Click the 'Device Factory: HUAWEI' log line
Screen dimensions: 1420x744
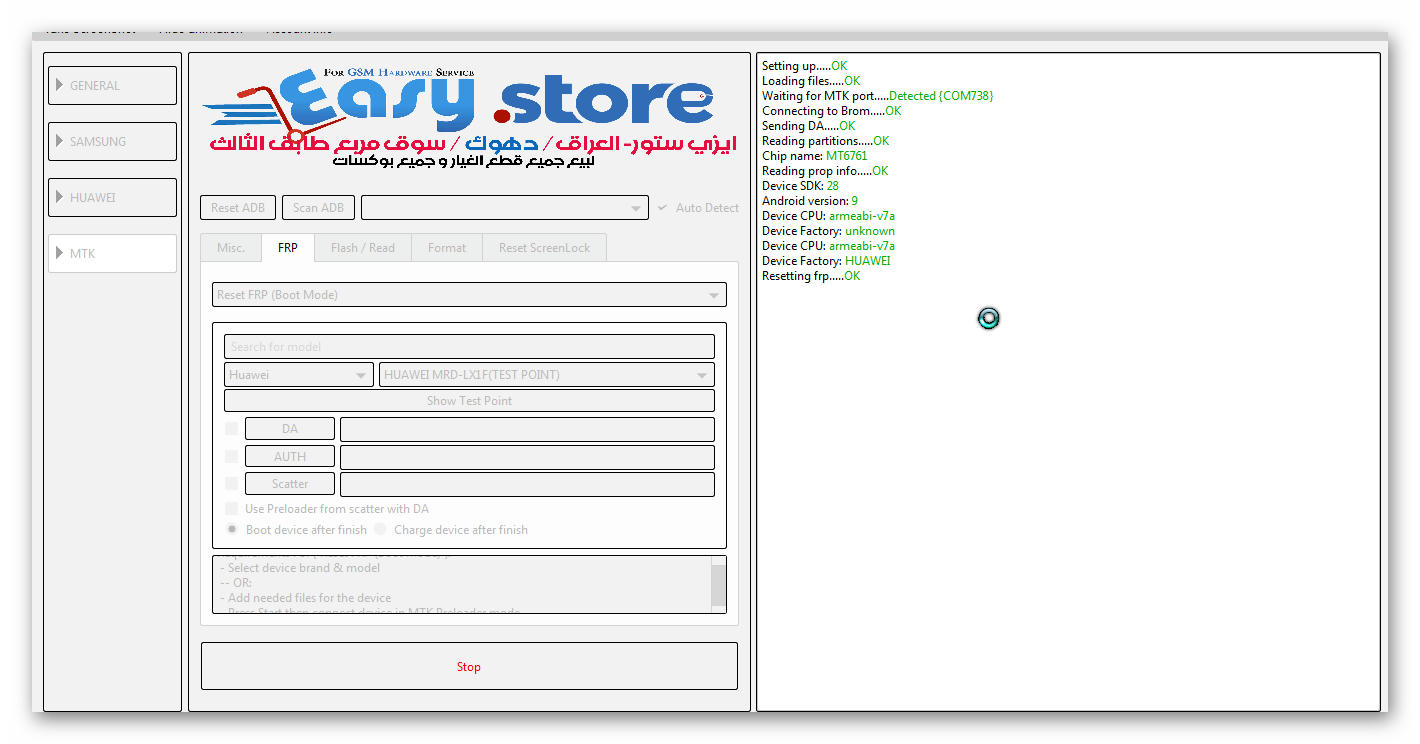[826, 261]
